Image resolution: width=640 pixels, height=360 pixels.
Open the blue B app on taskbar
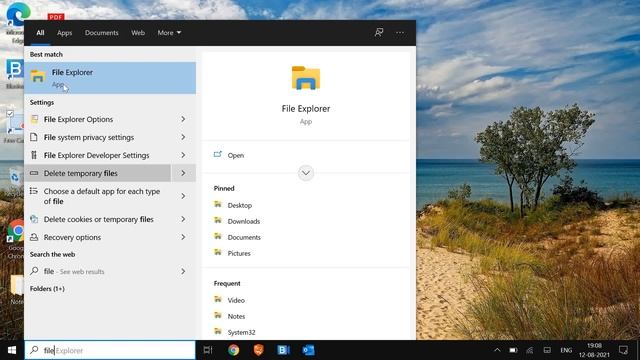(x=283, y=350)
